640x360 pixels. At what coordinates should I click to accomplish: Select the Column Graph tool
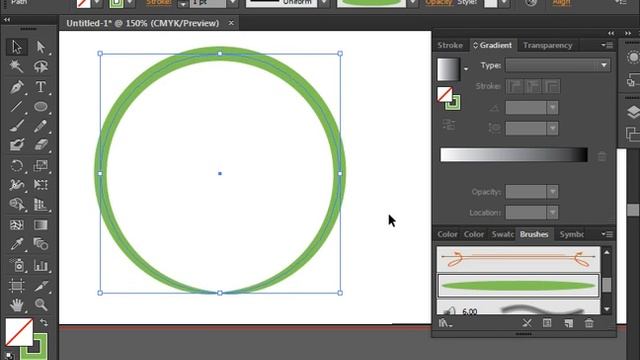(40, 265)
